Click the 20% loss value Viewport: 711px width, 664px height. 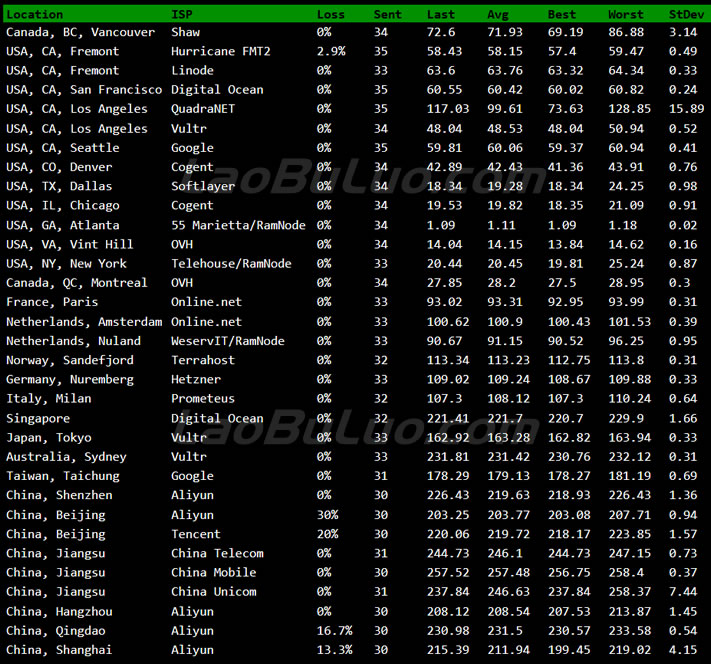pyautogui.click(x=327, y=534)
